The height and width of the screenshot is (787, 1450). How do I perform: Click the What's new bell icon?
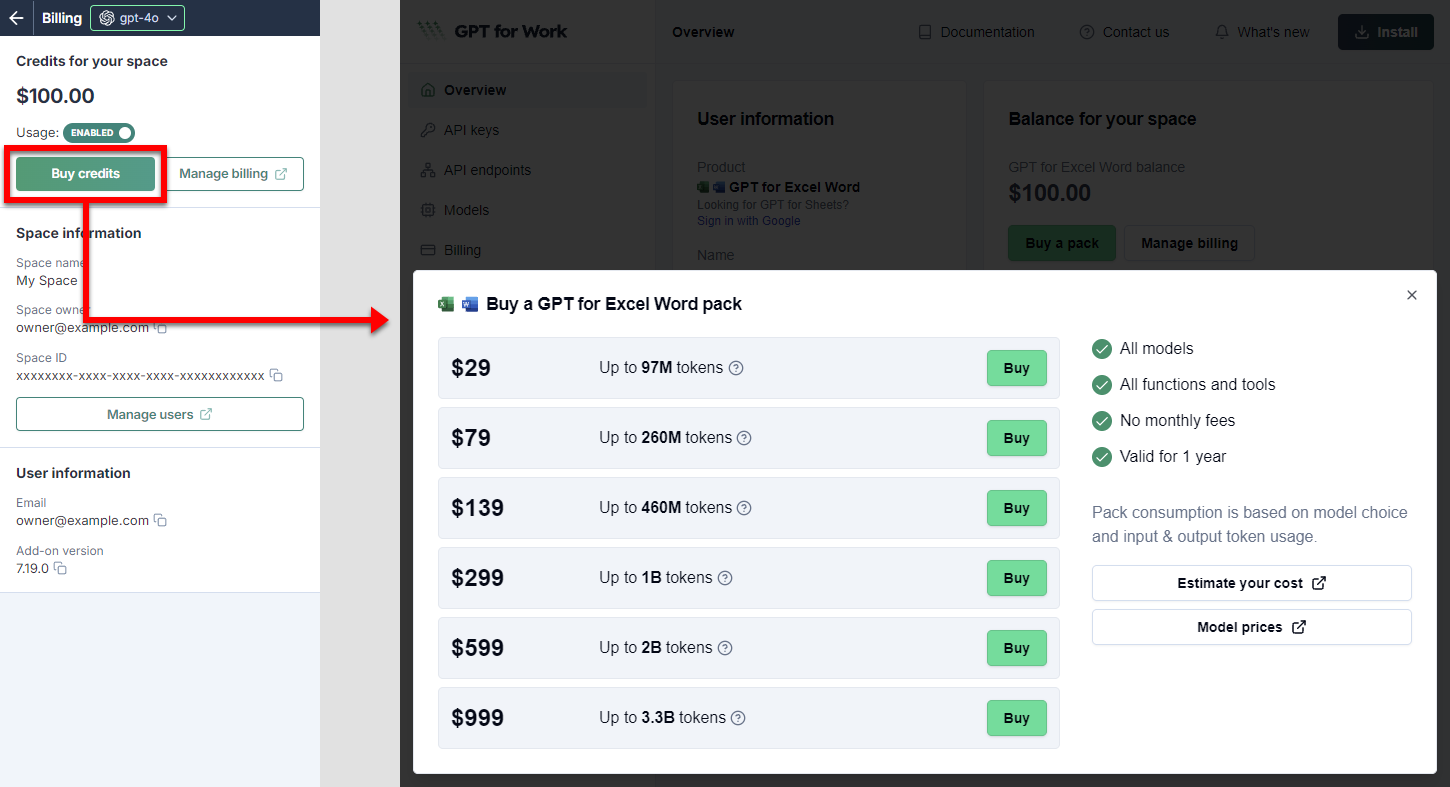1221,31
